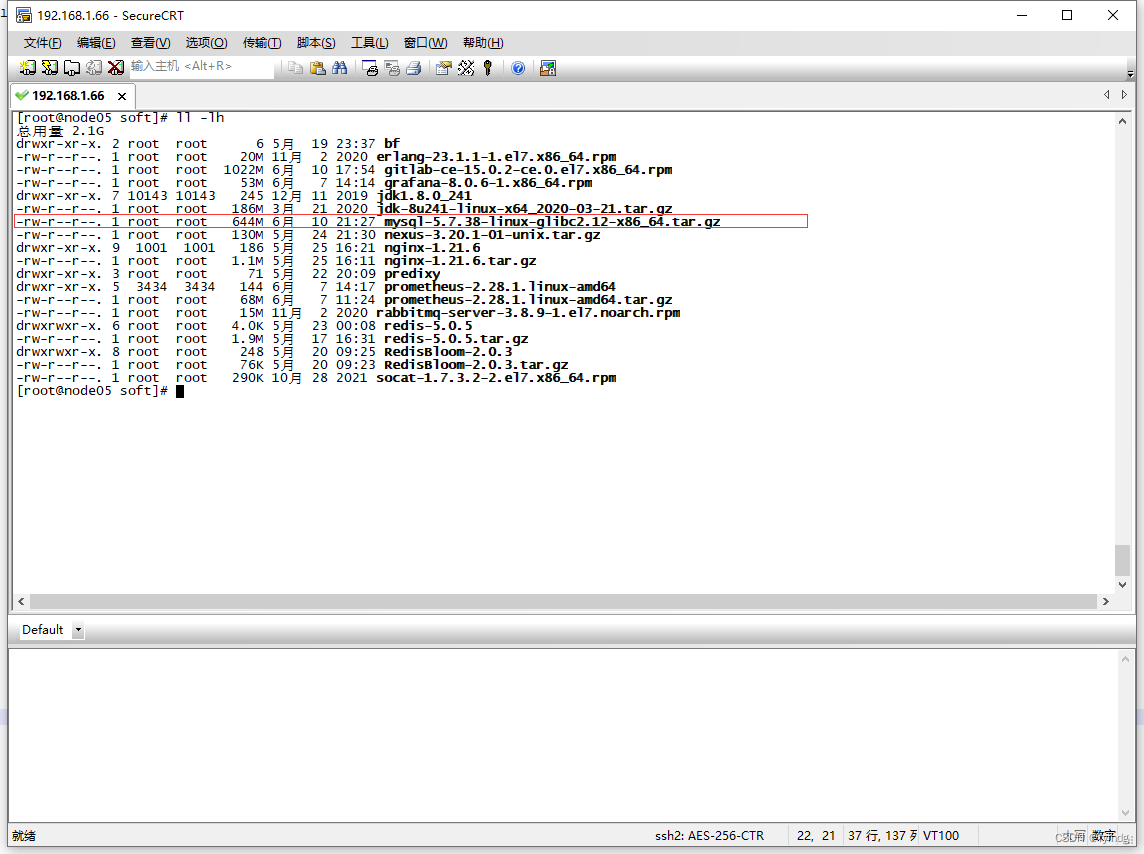Click tab scroll right arrow

point(1124,95)
